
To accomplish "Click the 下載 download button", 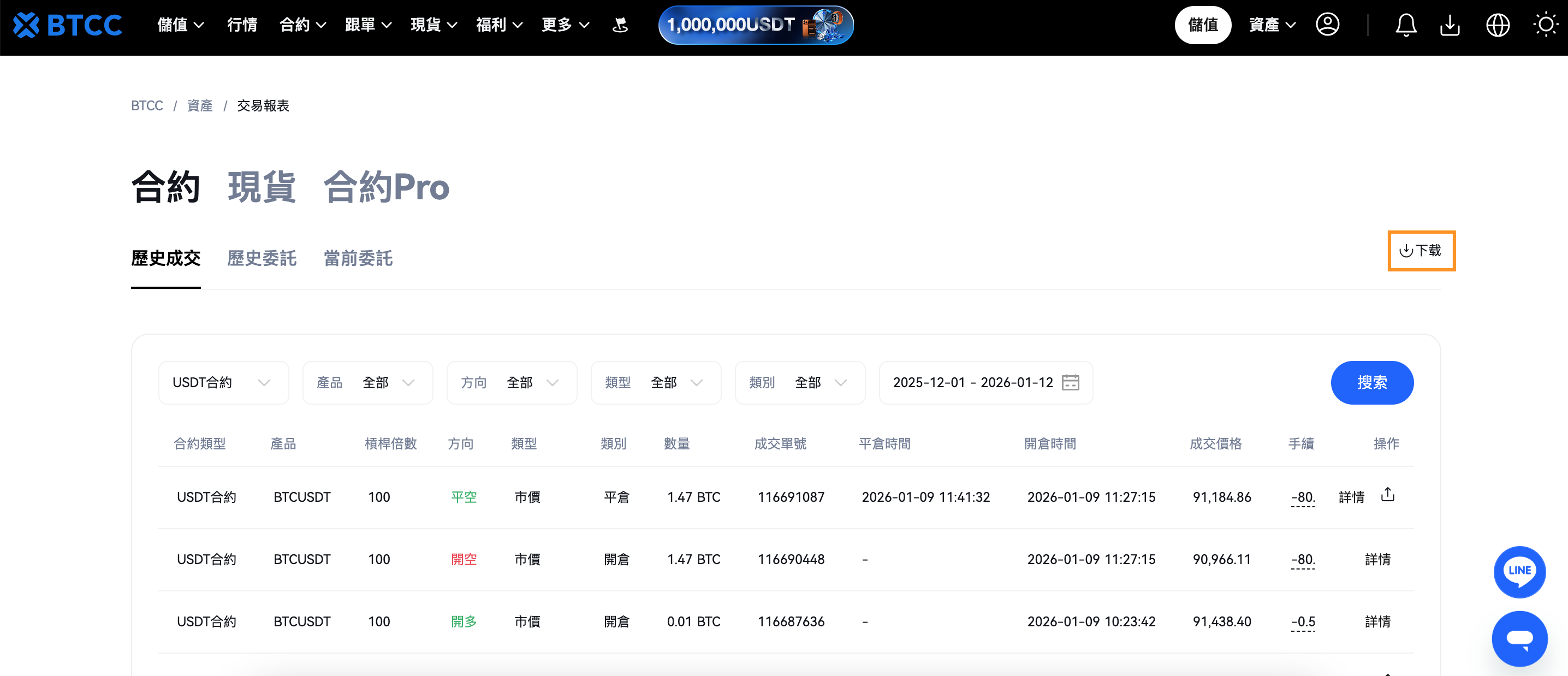I will click(x=1421, y=251).
